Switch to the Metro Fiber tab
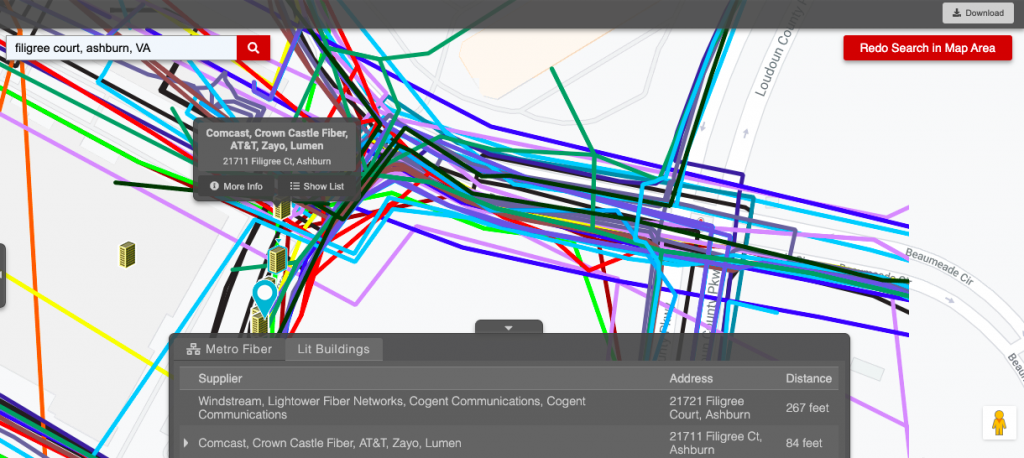1024x458 pixels. coord(229,349)
